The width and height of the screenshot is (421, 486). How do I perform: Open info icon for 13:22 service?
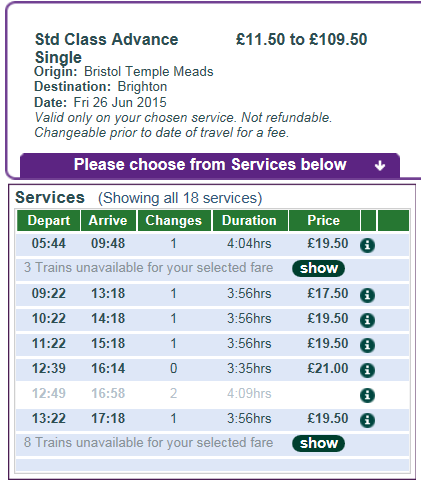pos(367,420)
